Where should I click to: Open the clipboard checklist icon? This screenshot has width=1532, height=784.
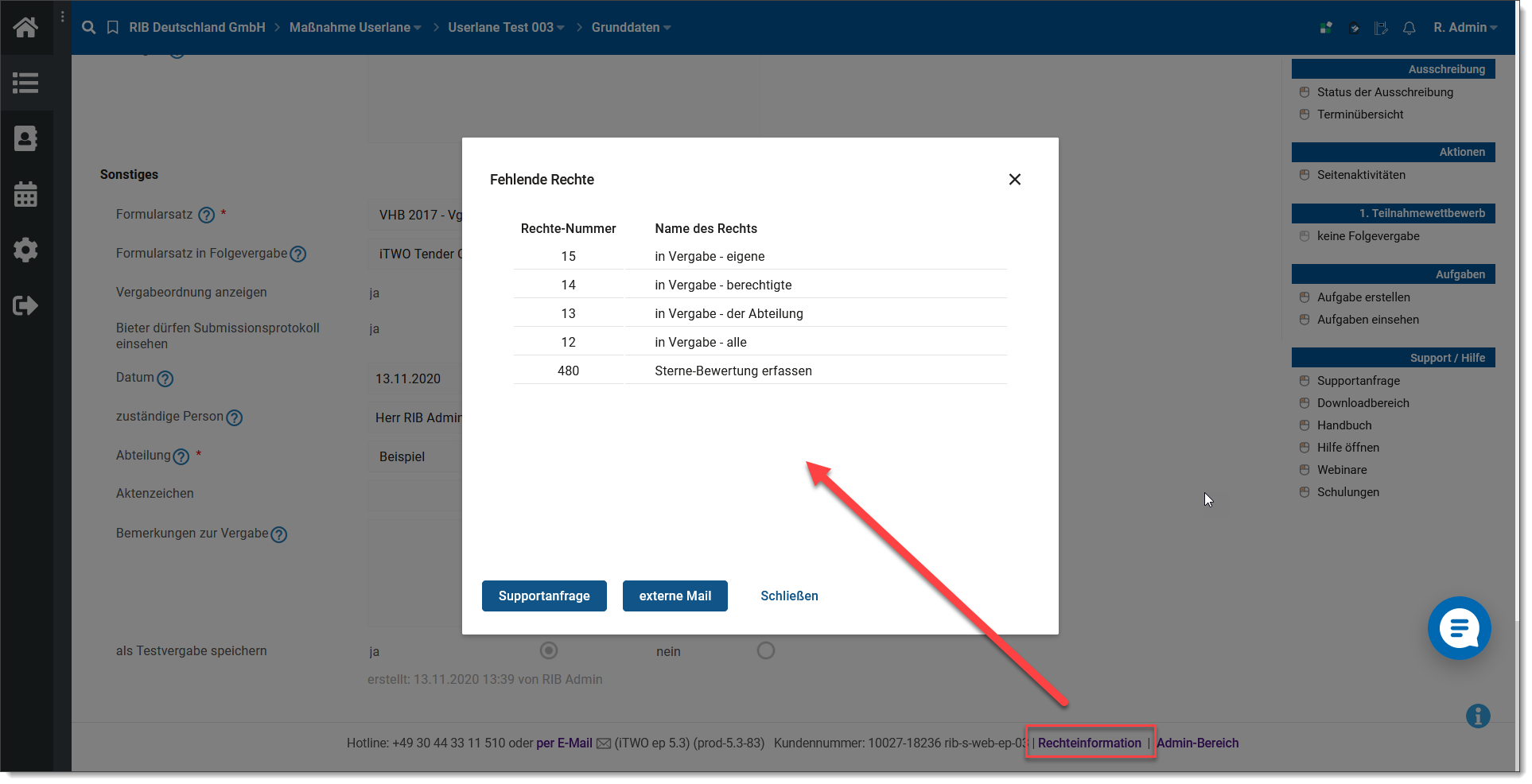[x=1354, y=28]
